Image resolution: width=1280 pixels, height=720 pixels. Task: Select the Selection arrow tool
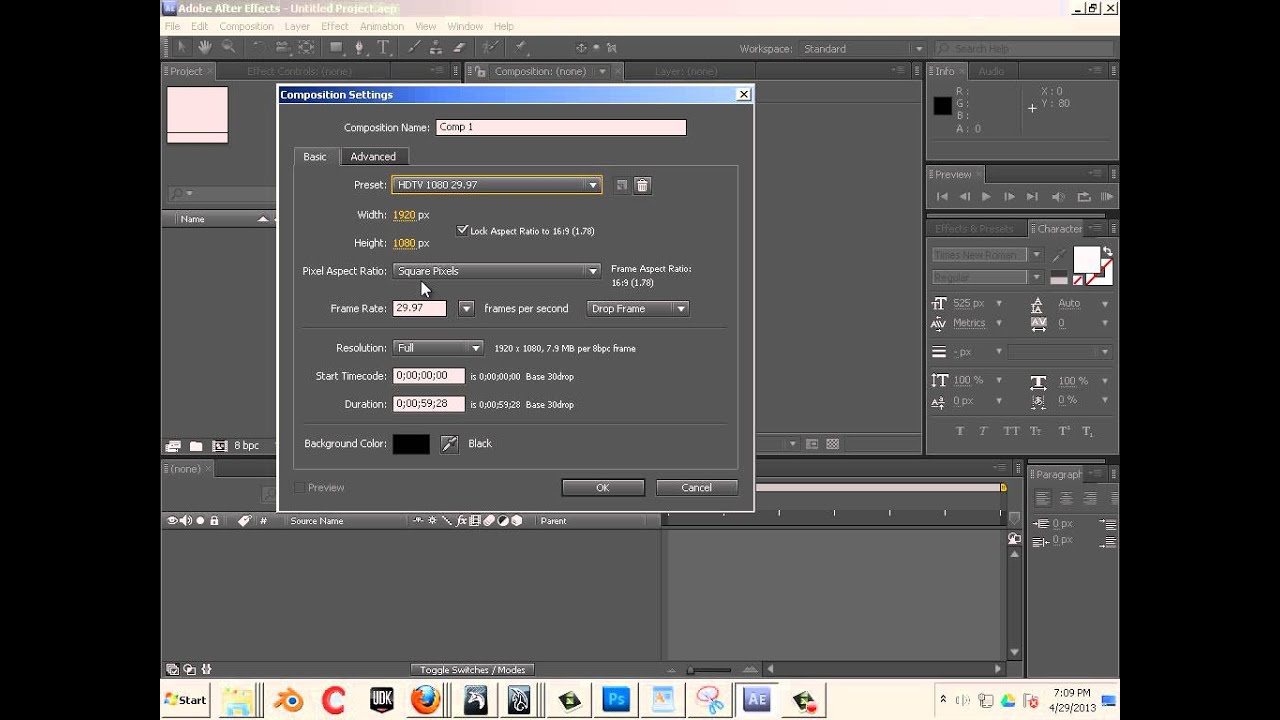tap(182, 48)
